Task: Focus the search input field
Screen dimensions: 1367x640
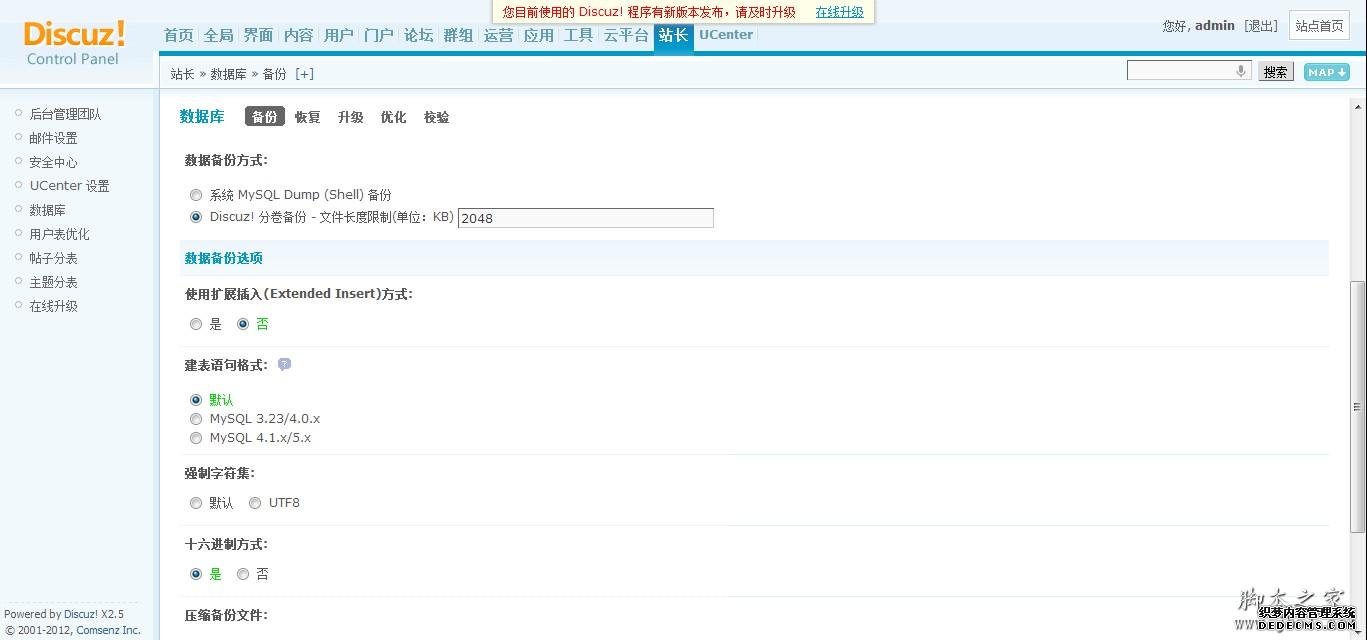Action: coord(1189,71)
